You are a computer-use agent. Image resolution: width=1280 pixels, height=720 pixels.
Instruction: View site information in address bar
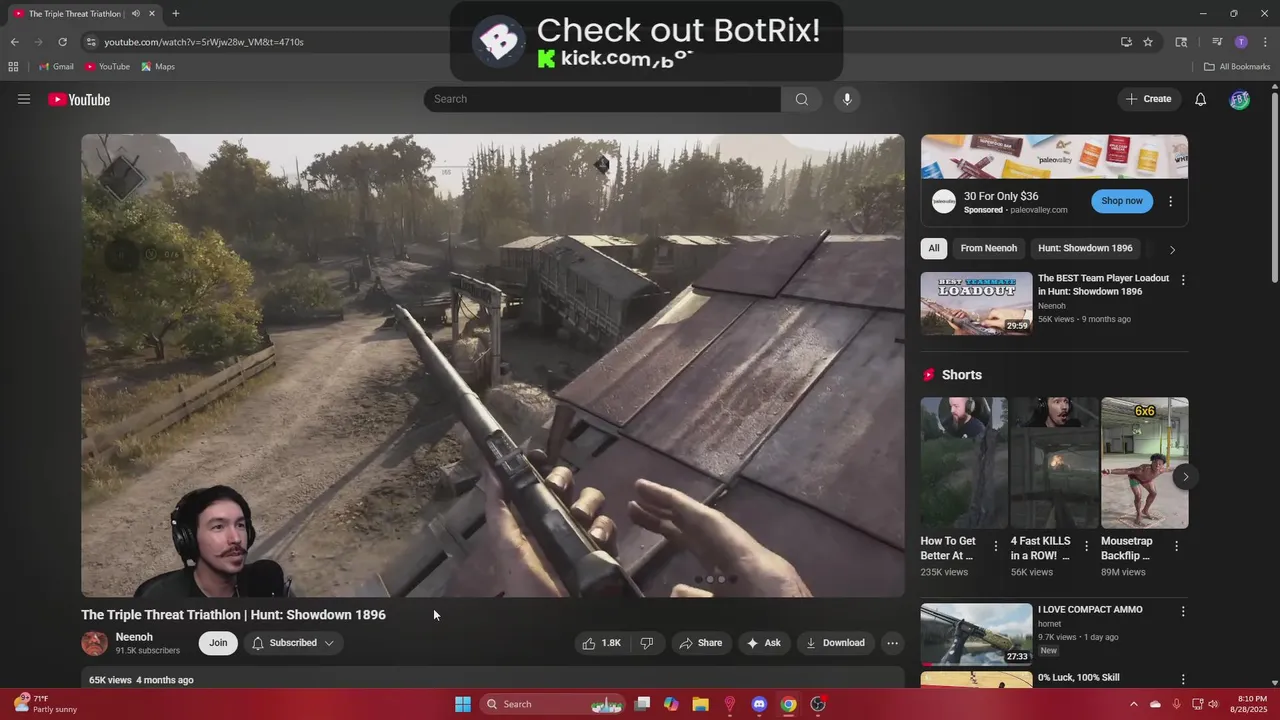click(x=91, y=42)
